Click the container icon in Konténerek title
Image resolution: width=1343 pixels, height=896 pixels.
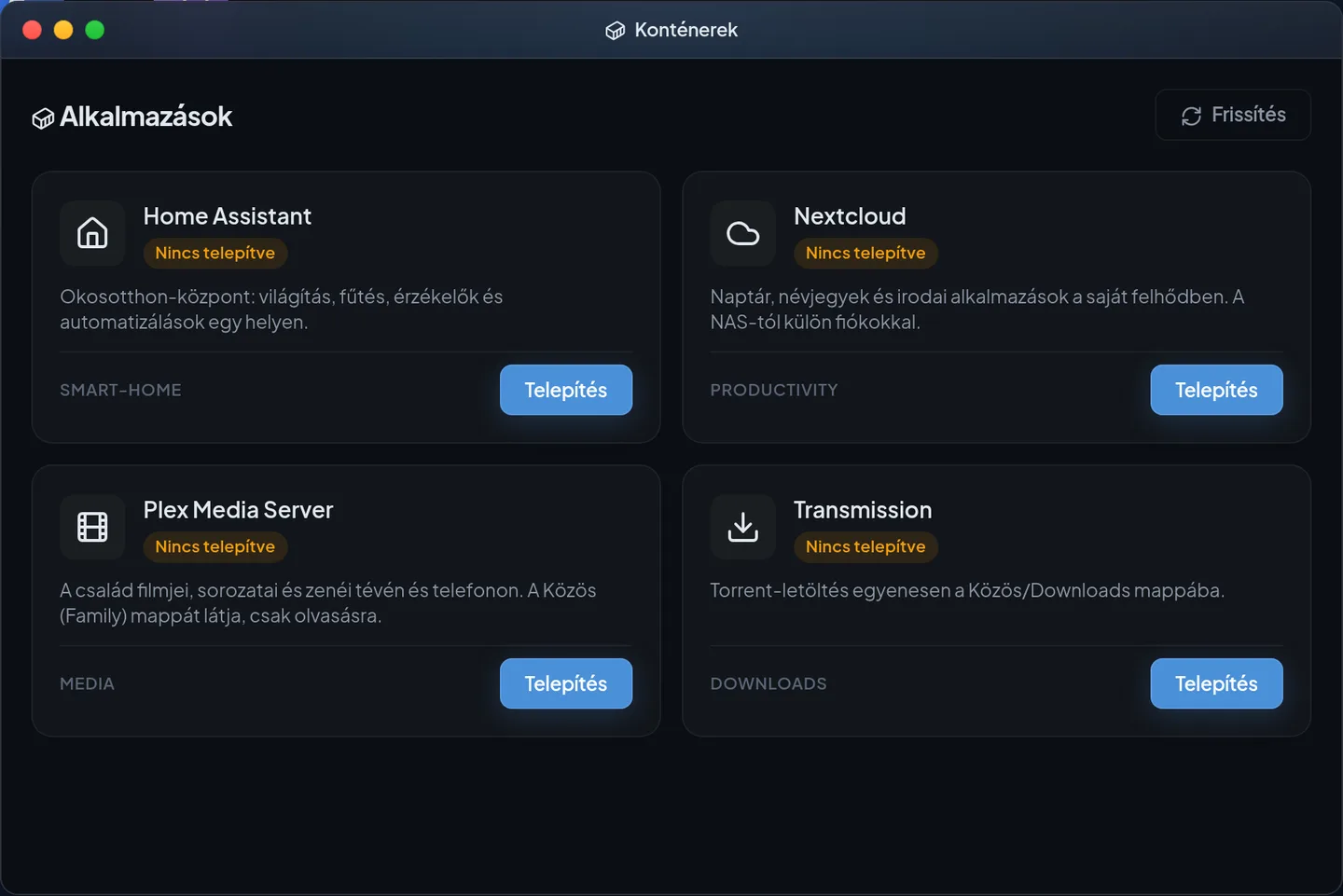(616, 31)
